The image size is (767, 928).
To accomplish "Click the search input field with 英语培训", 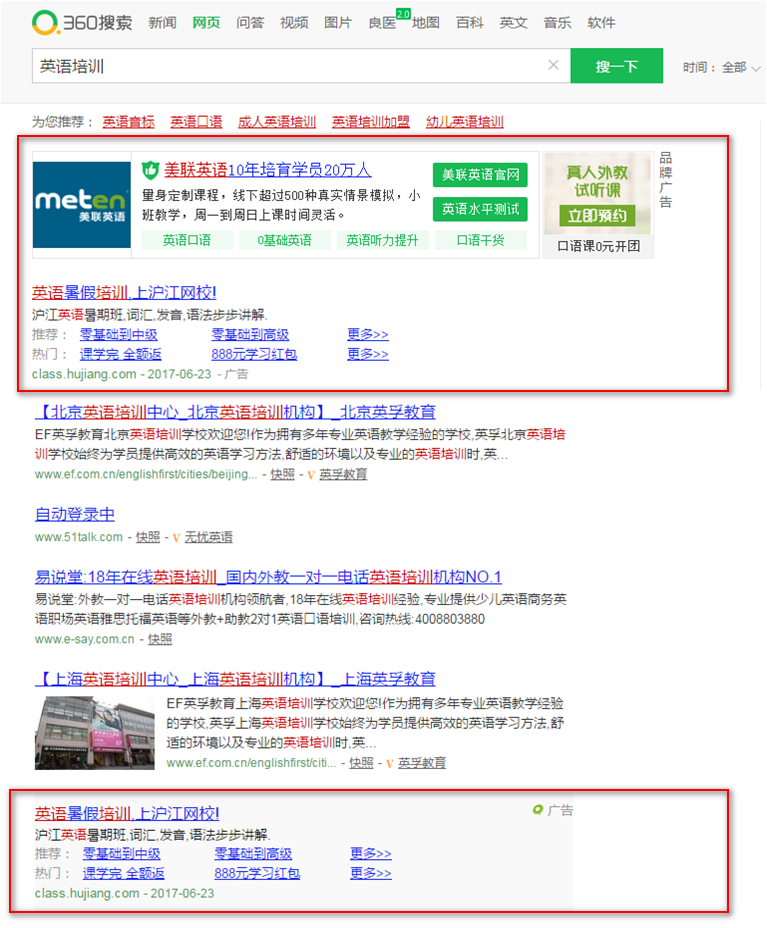I will tap(290, 66).
